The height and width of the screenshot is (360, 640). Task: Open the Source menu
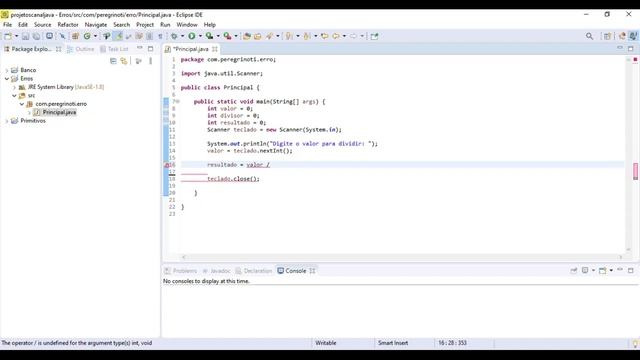tap(42, 25)
